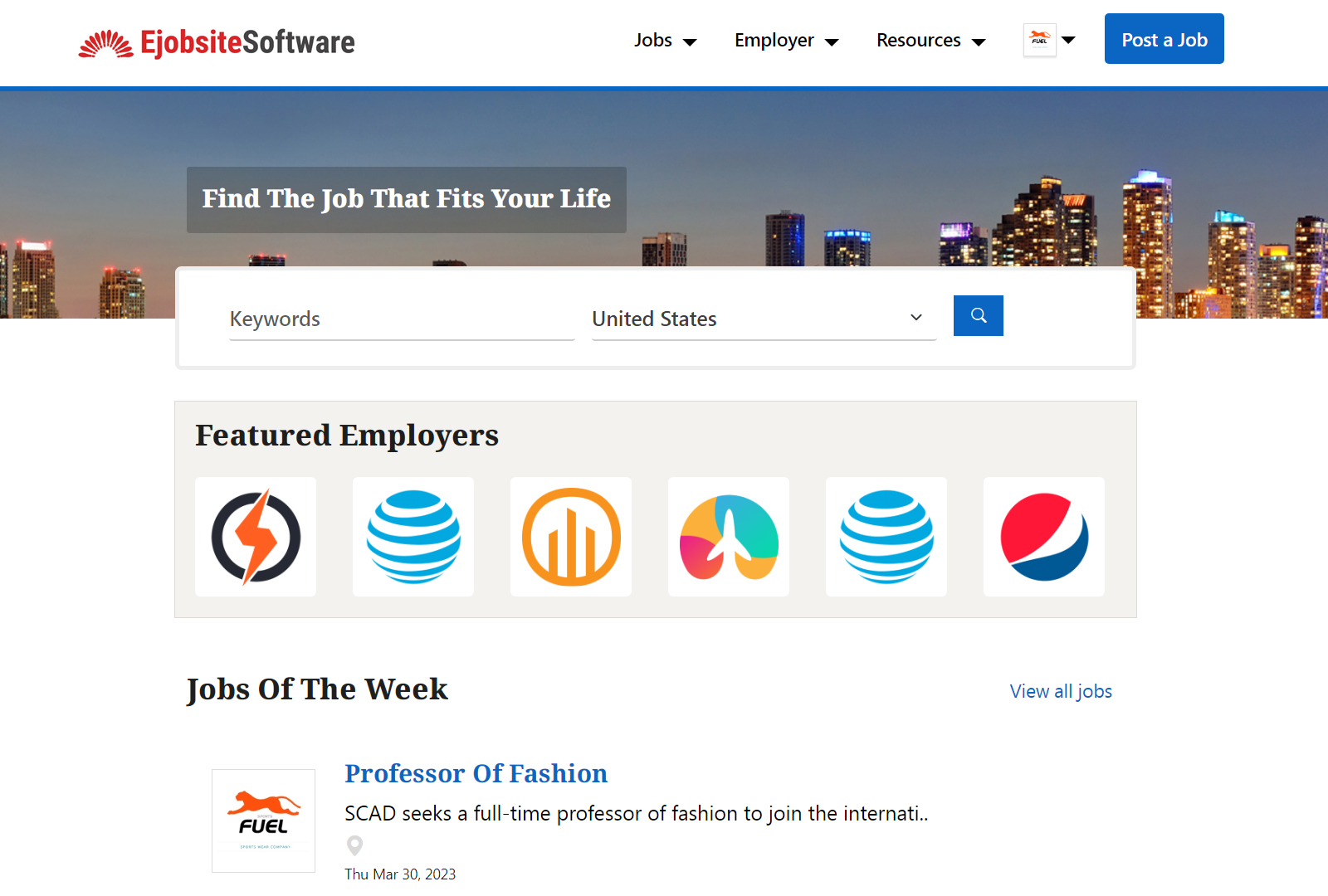This screenshot has height=896, width=1328.
Task: Click the Fuel company logo thumbnail in listing
Action: [x=263, y=821]
